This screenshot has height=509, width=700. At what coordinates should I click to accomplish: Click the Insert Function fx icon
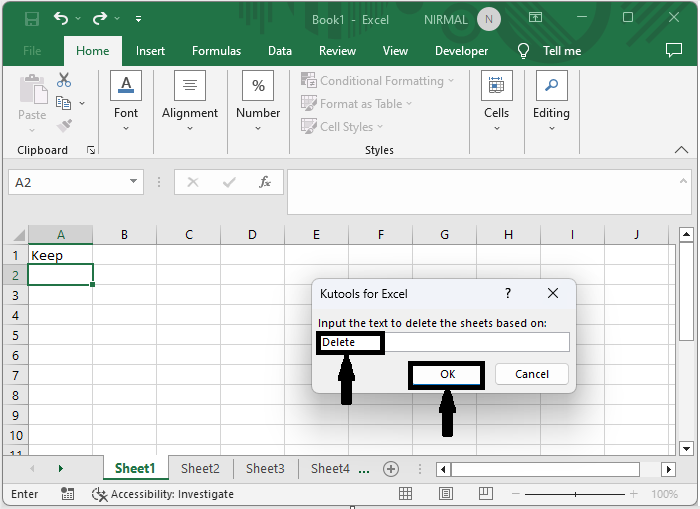click(x=265, y=182)
